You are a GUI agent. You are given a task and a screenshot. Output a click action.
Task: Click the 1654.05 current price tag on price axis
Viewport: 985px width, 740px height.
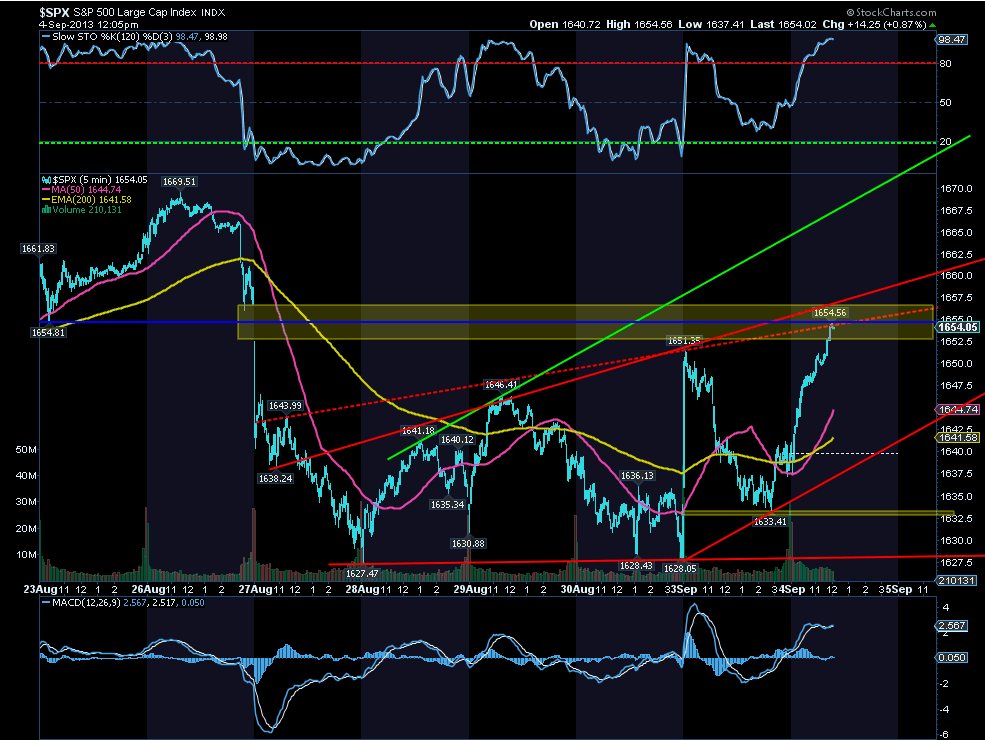[958, 327]
